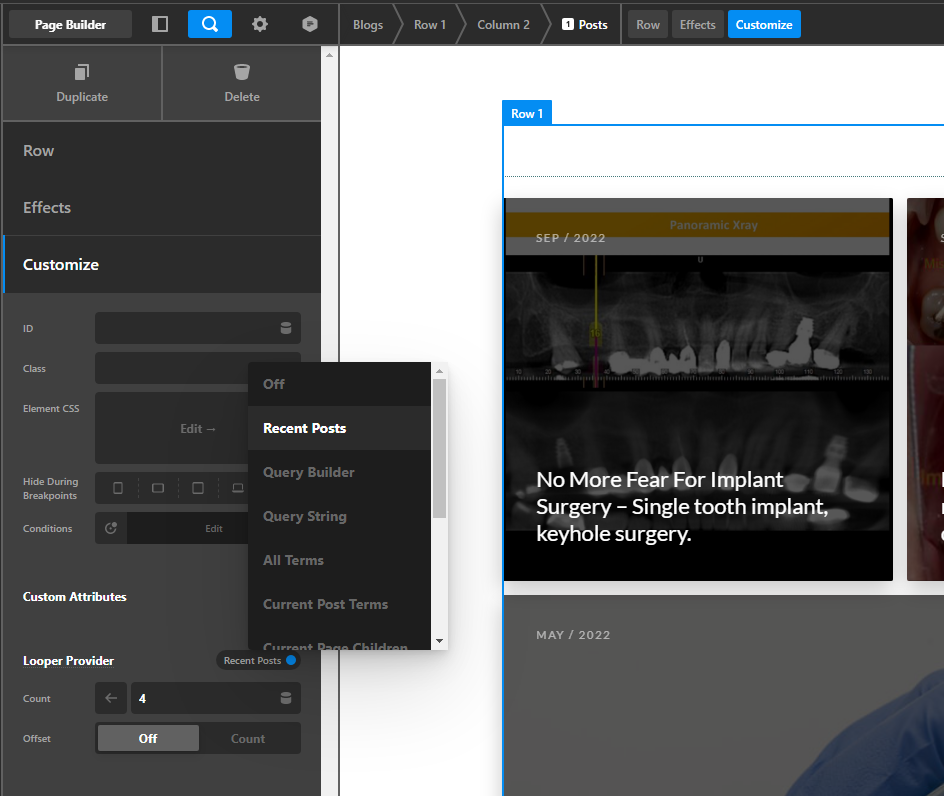Click the database icon in the ID field
Image resolution: width=944 pixels, height=796 pixels.
point(286,328)
